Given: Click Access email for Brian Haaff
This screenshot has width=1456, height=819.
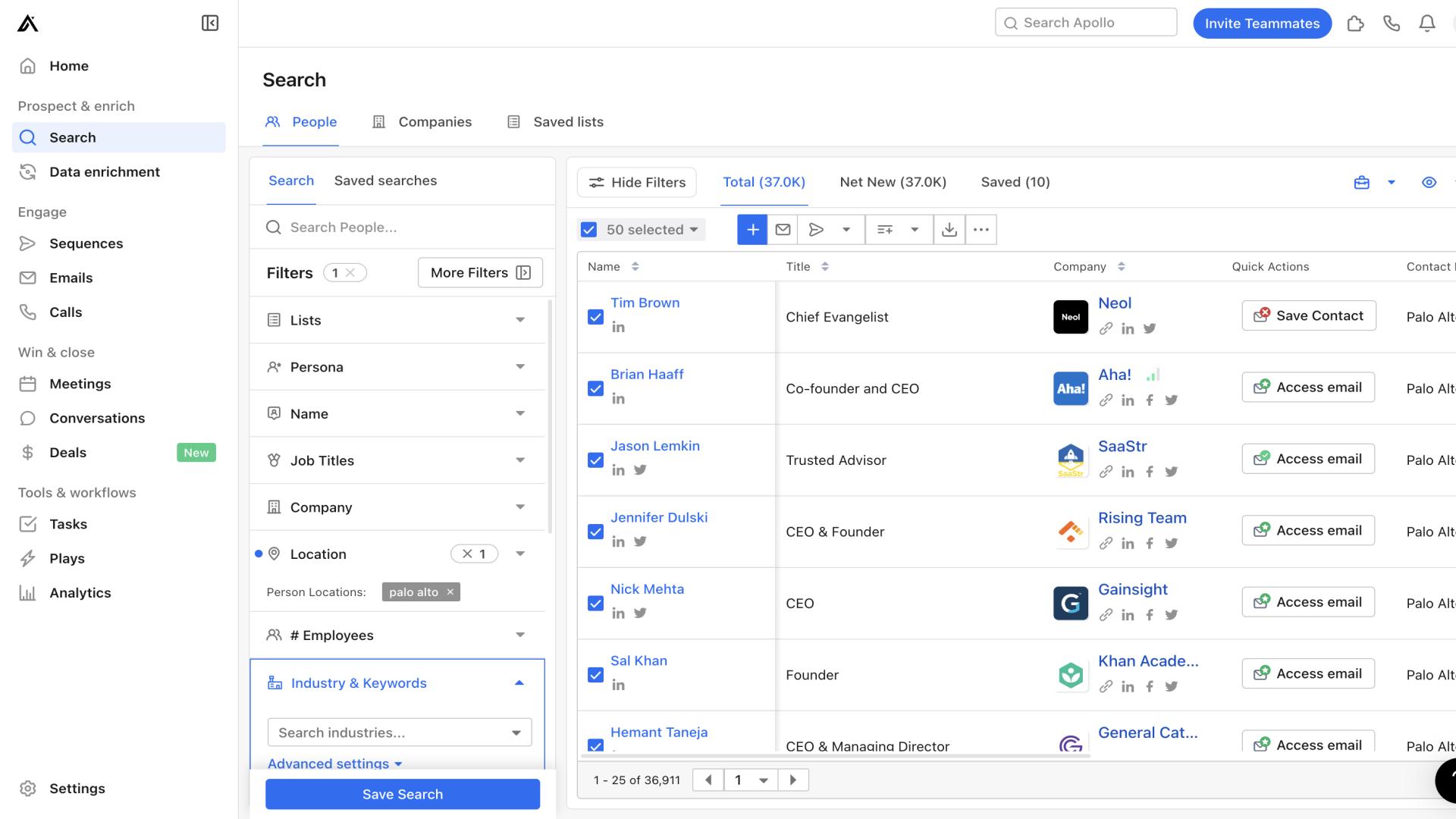Looking at the screenshot, I should coord(1308,388).
